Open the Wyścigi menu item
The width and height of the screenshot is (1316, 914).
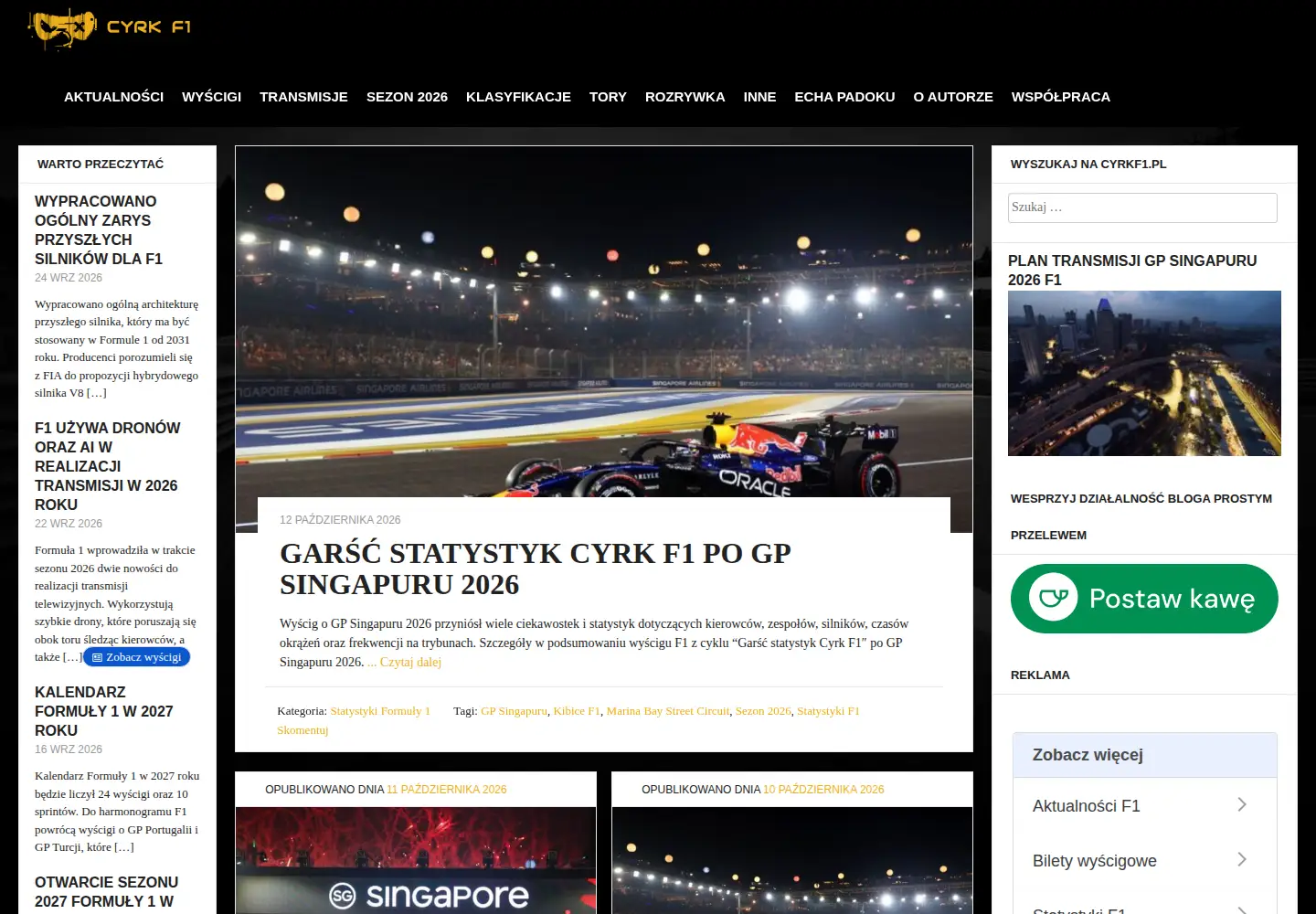211,97
